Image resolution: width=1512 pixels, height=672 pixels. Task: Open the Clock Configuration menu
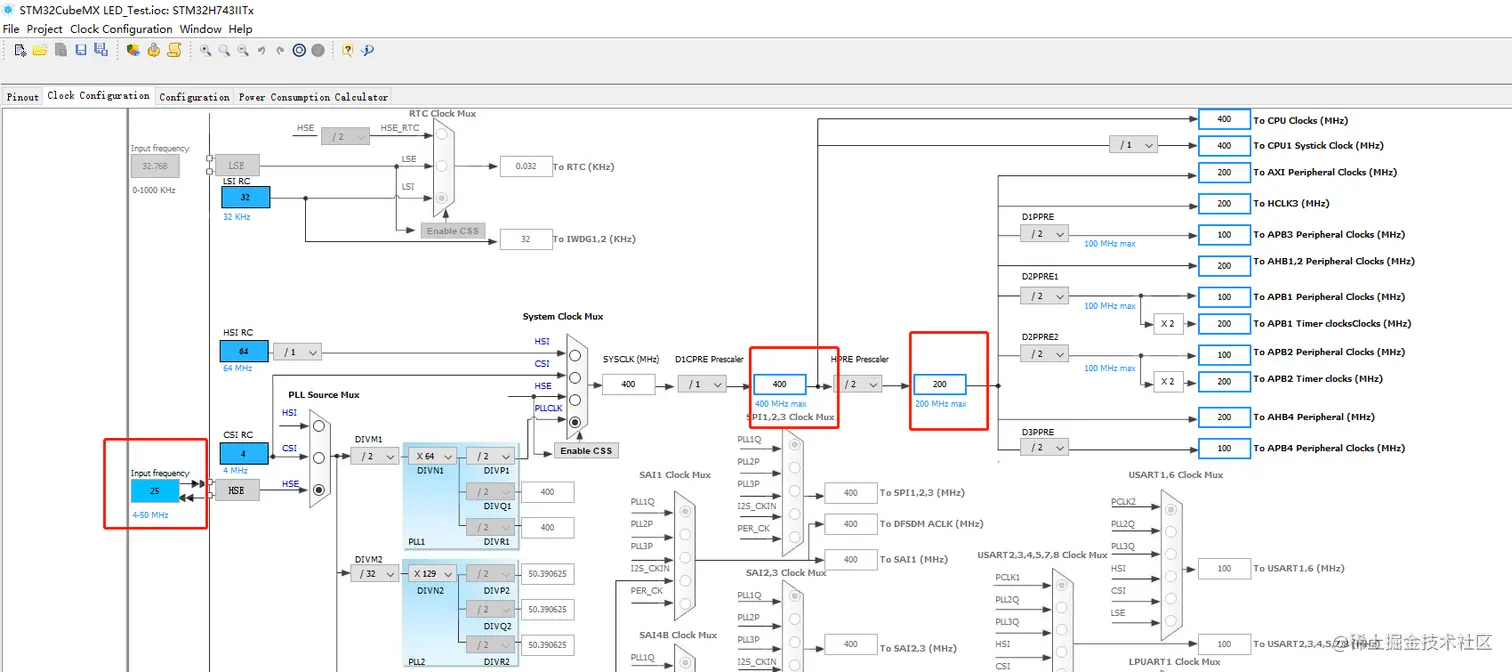coord(121,29)
